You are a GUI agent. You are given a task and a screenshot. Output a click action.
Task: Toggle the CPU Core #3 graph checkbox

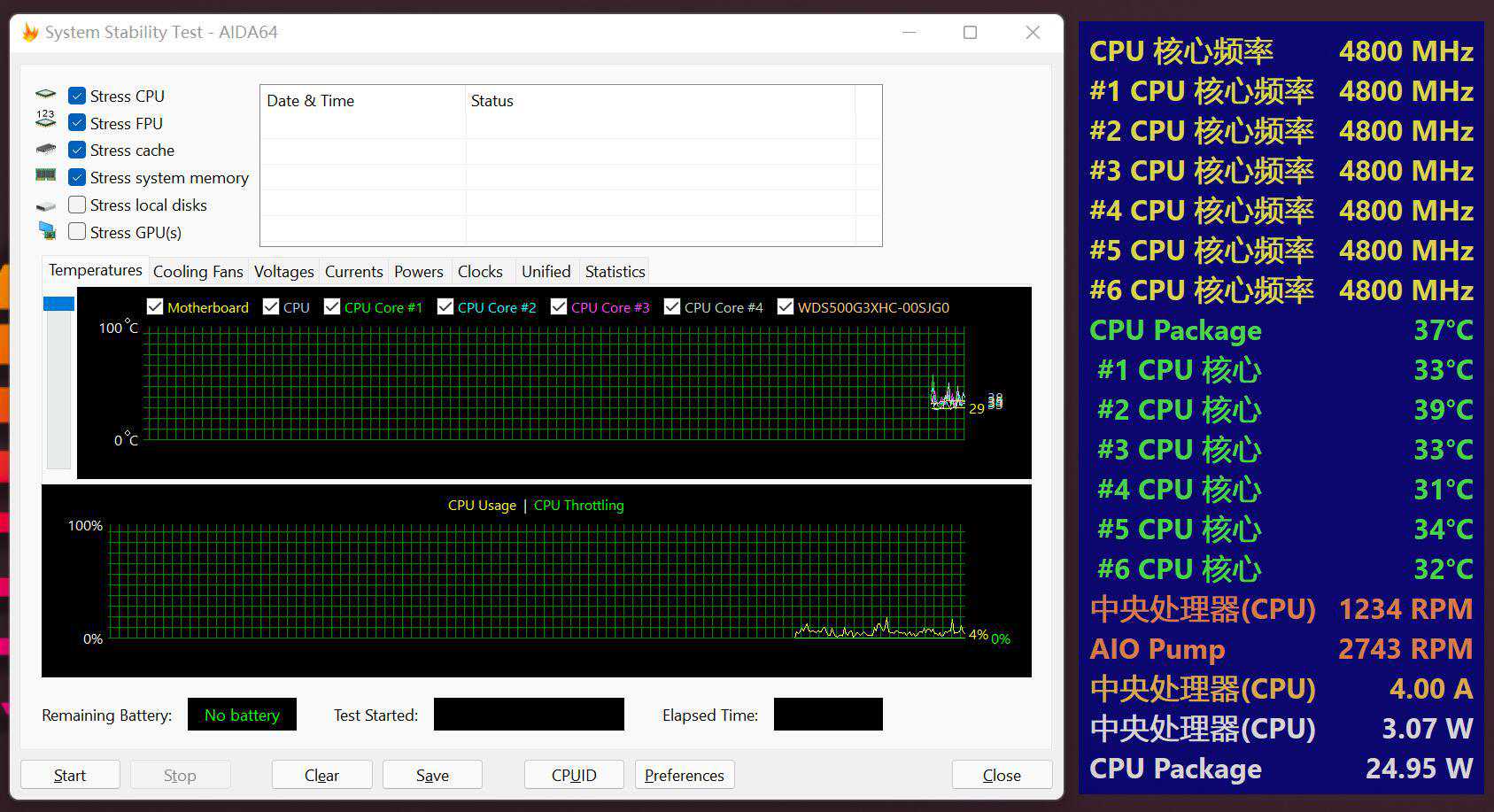[x=559, y=307]
